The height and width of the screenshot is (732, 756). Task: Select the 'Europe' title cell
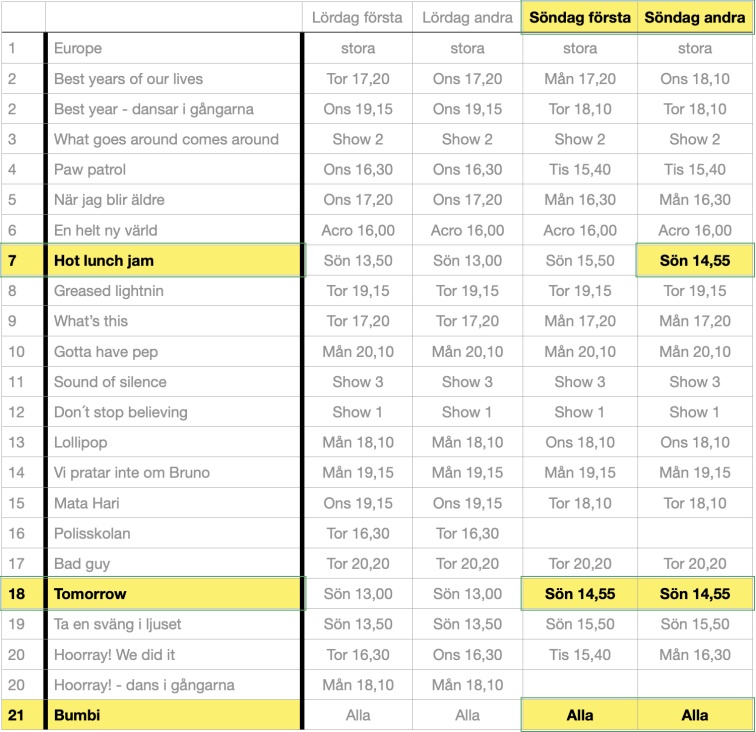point(174,48)
